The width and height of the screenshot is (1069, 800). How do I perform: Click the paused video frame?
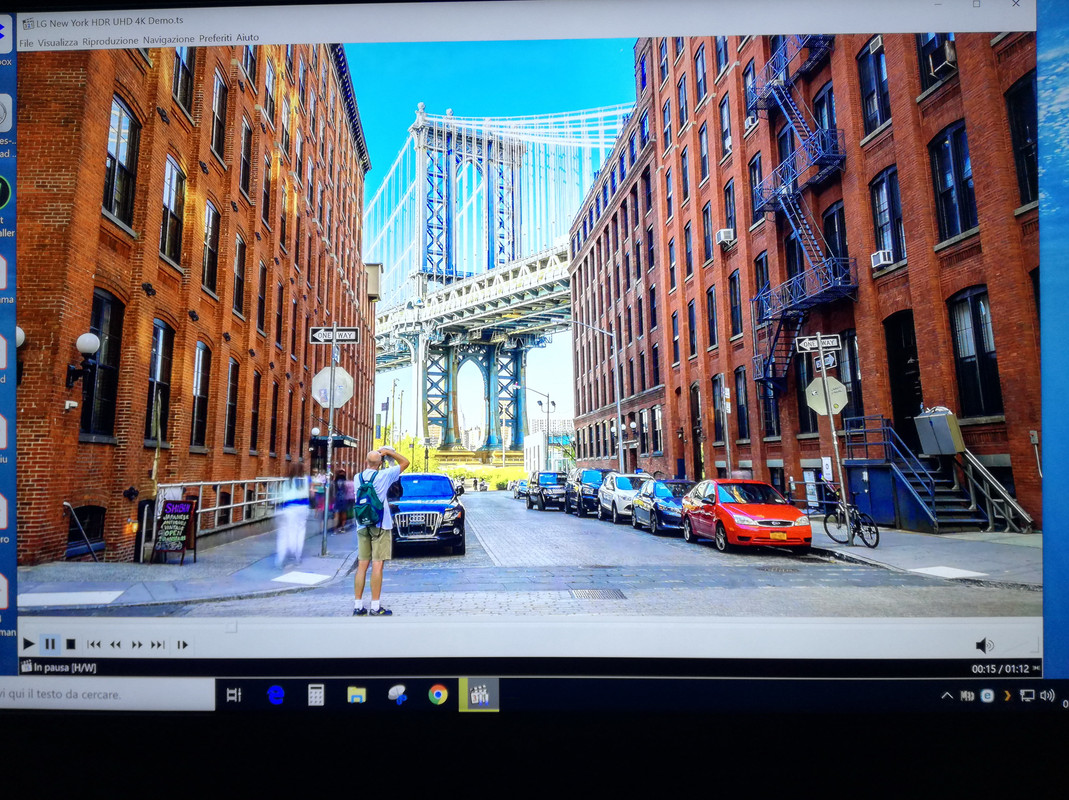pos(529,327)
